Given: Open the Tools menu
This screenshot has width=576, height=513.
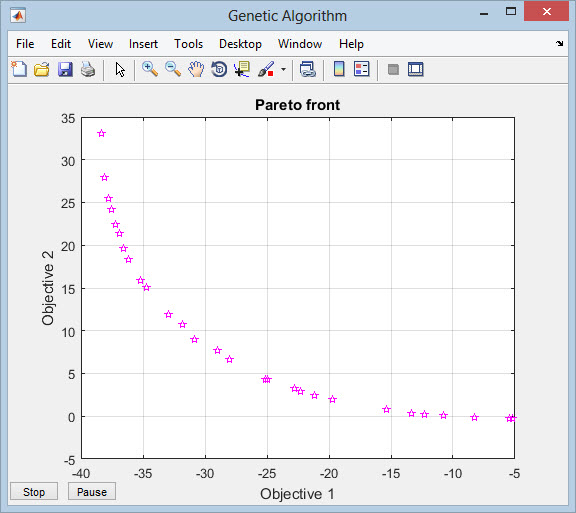Looking at the screenshot, I should click(188, 44).
